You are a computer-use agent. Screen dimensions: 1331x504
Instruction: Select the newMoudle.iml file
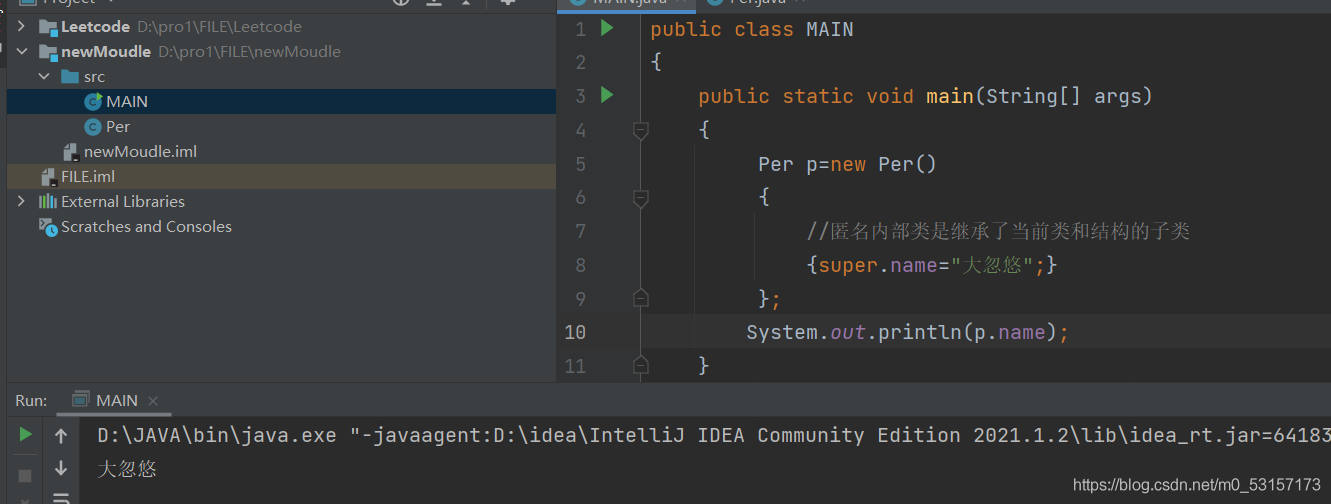coord(139,151)
